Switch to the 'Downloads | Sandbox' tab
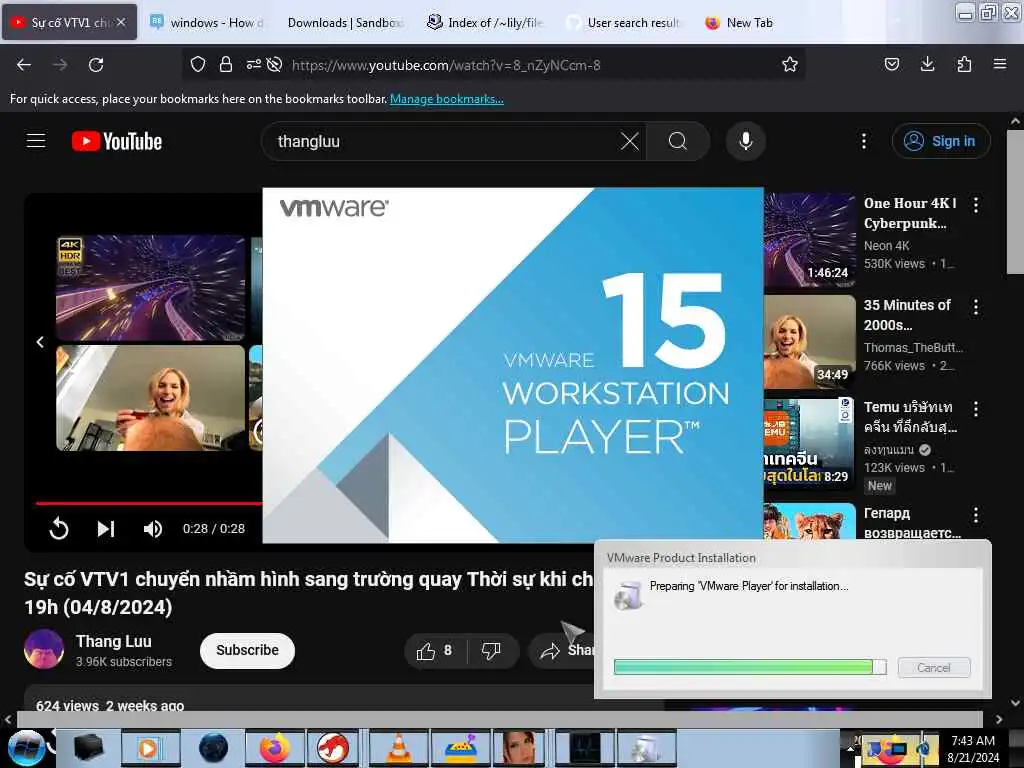 pyautogui.click(x=345, y=23)
